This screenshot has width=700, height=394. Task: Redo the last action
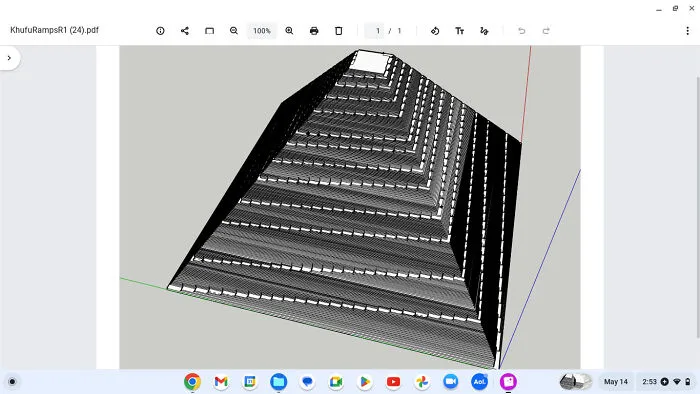[x=546, y=31]
